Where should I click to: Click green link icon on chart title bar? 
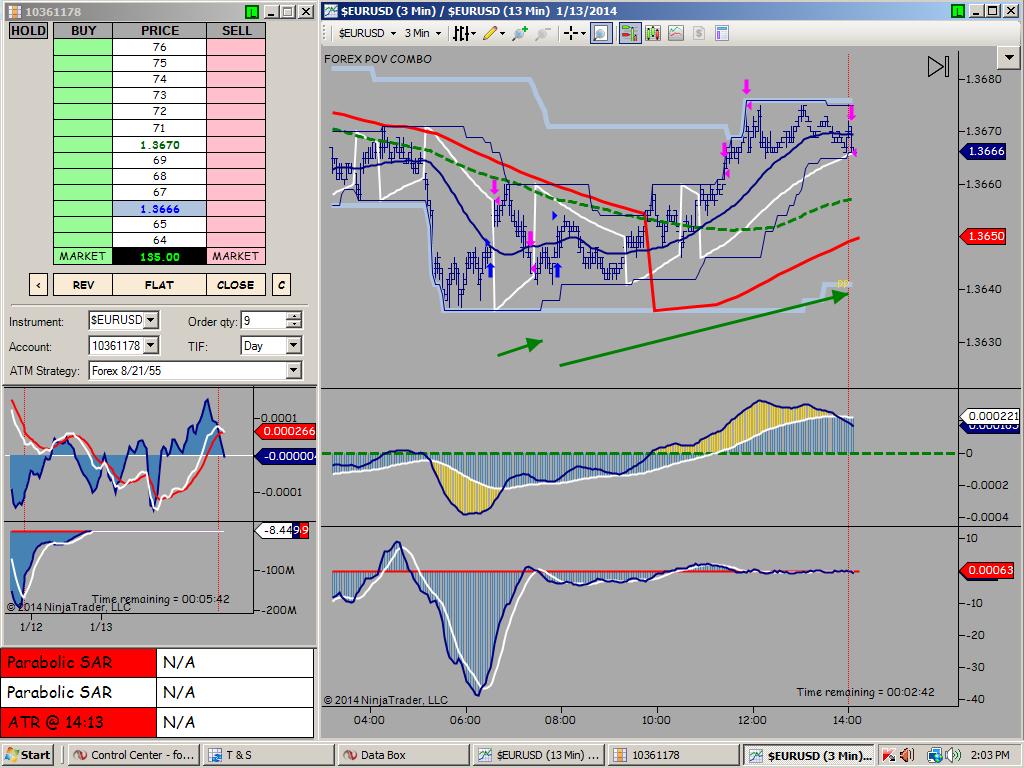click(957, 11)
